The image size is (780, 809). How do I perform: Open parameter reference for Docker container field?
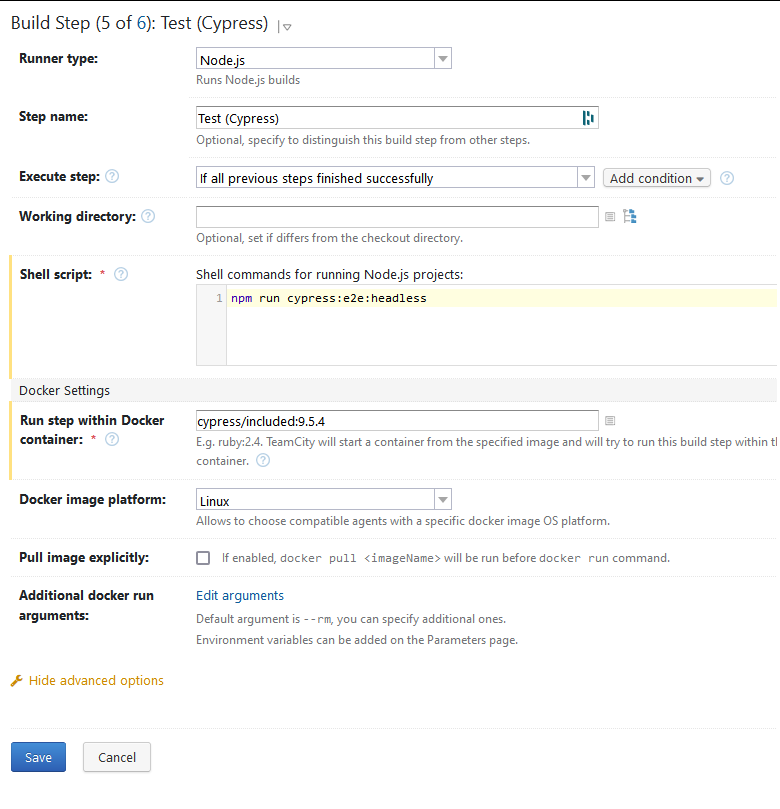[x=610, y=420]
